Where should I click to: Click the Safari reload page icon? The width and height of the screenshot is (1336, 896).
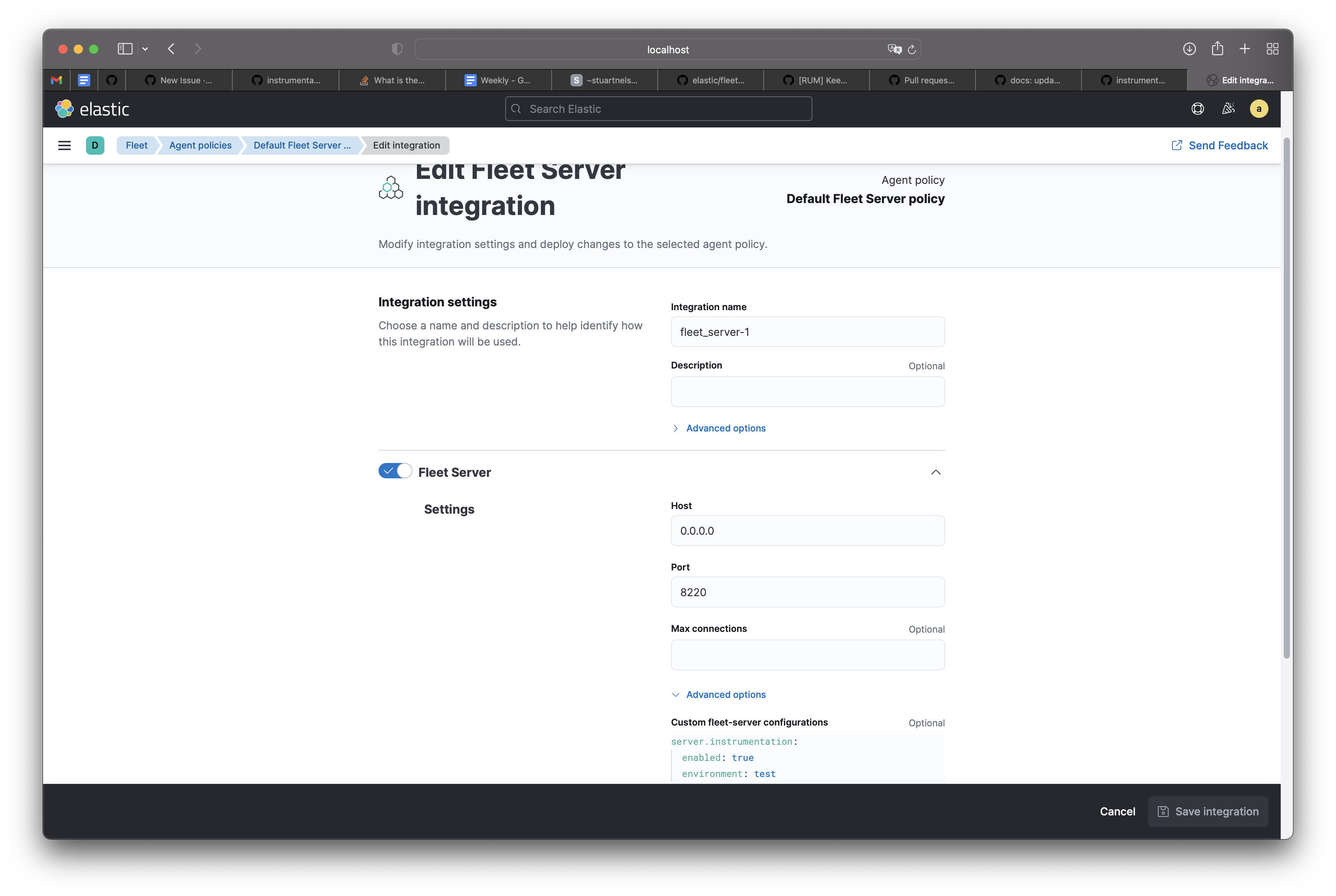[x=912, y=50]
